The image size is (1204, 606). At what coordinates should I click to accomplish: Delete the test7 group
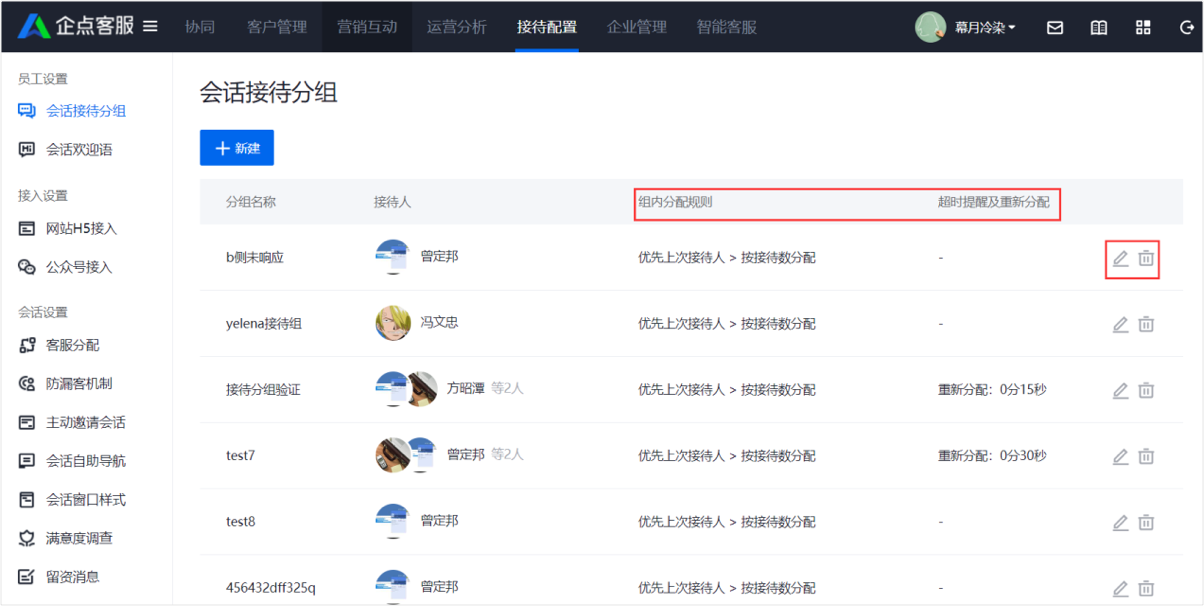(x=1147, y=457)
